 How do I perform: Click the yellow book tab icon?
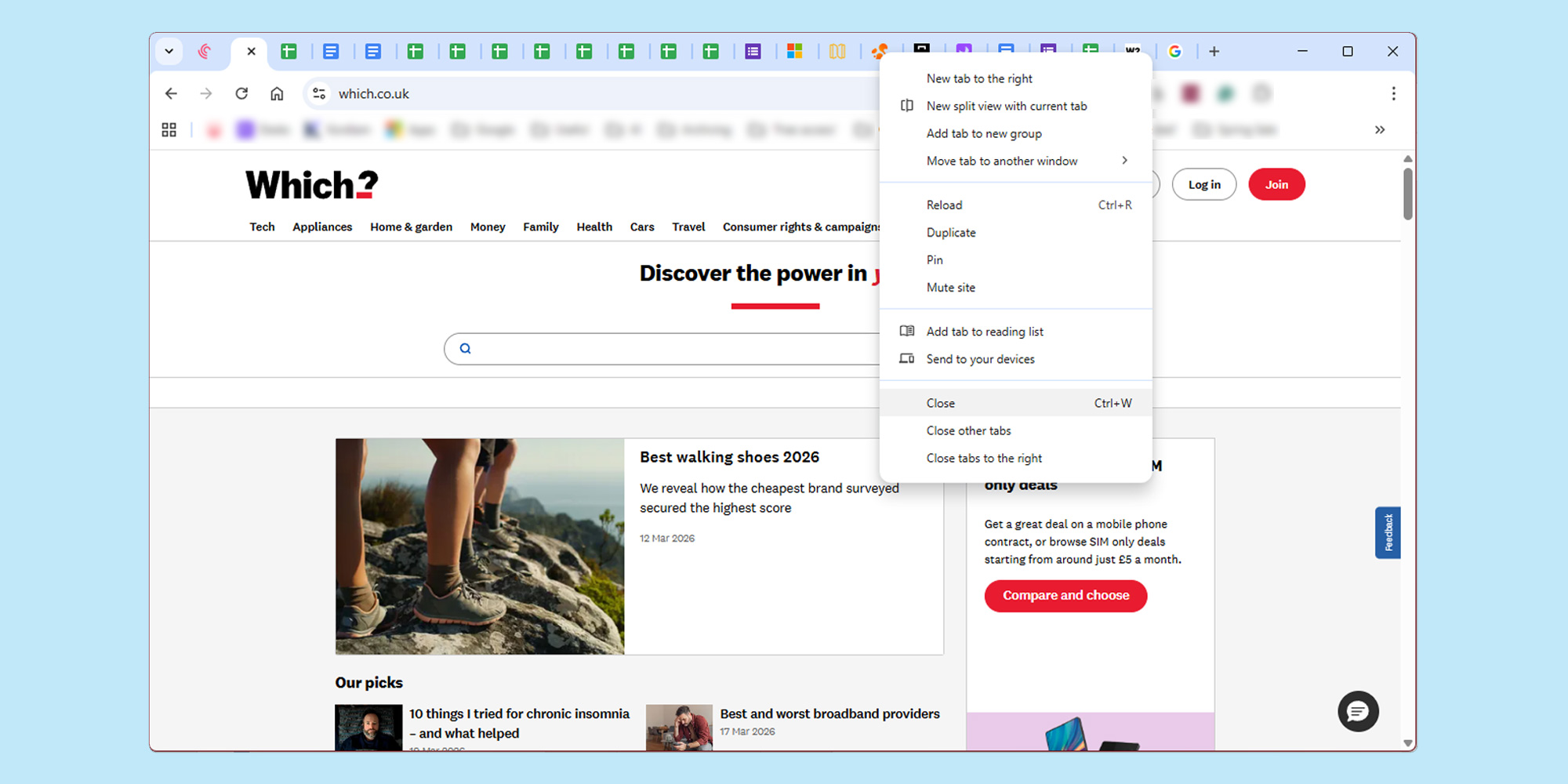pyautogui.click(x=837, y=51)
